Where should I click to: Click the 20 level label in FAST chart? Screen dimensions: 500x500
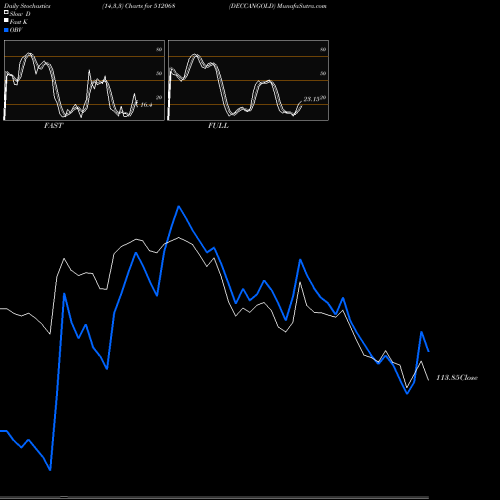tap(159, 97)
